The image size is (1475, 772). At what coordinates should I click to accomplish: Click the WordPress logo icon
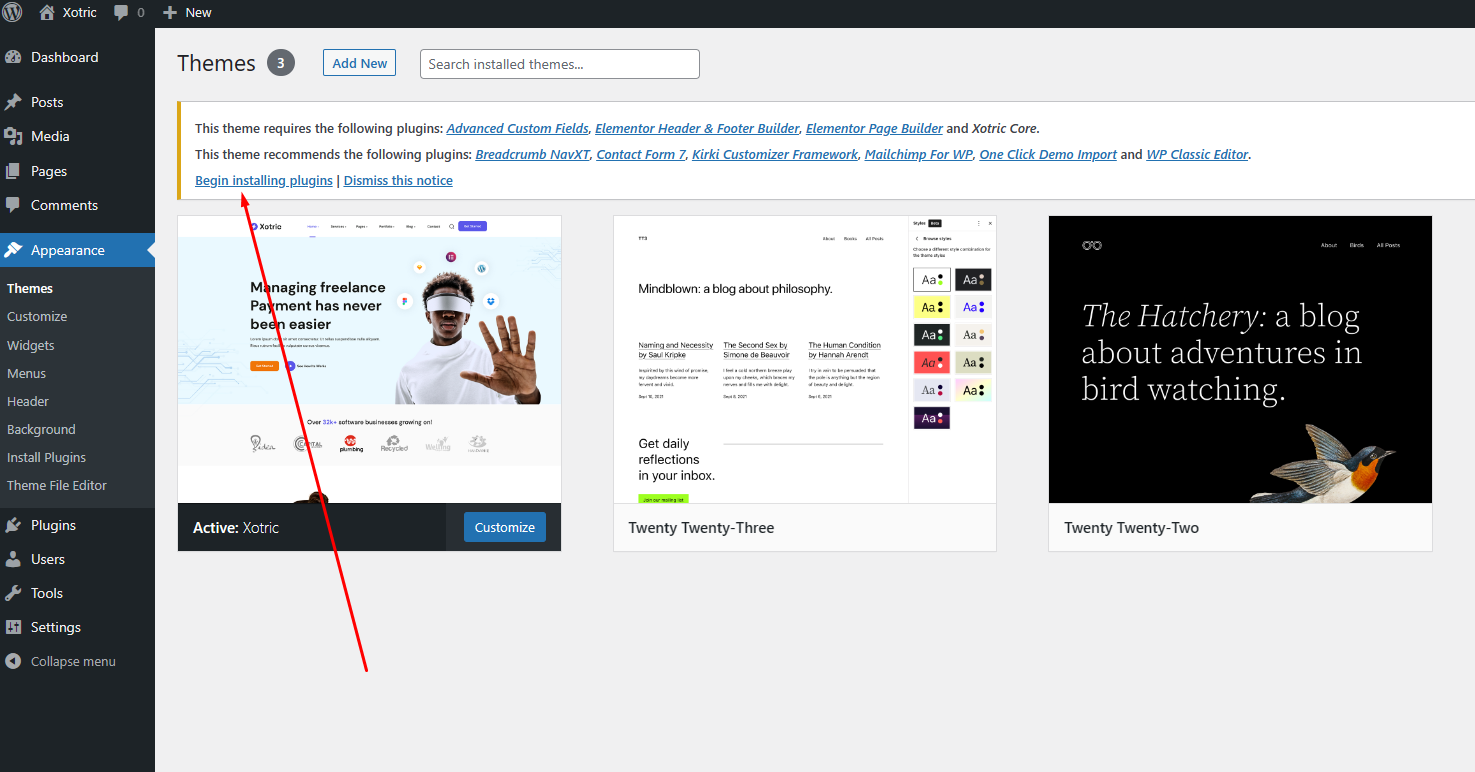click(13, 13)
